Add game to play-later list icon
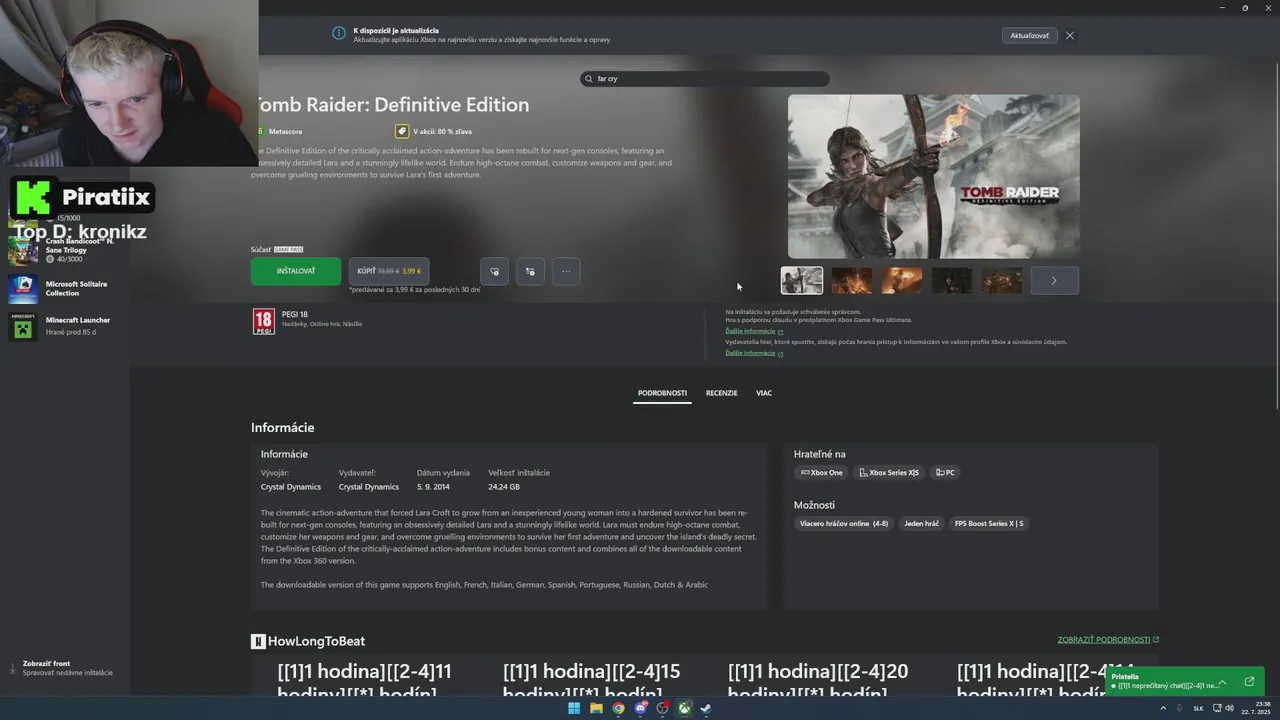Viewport: 1280px width, 720px height. (530, 271)
